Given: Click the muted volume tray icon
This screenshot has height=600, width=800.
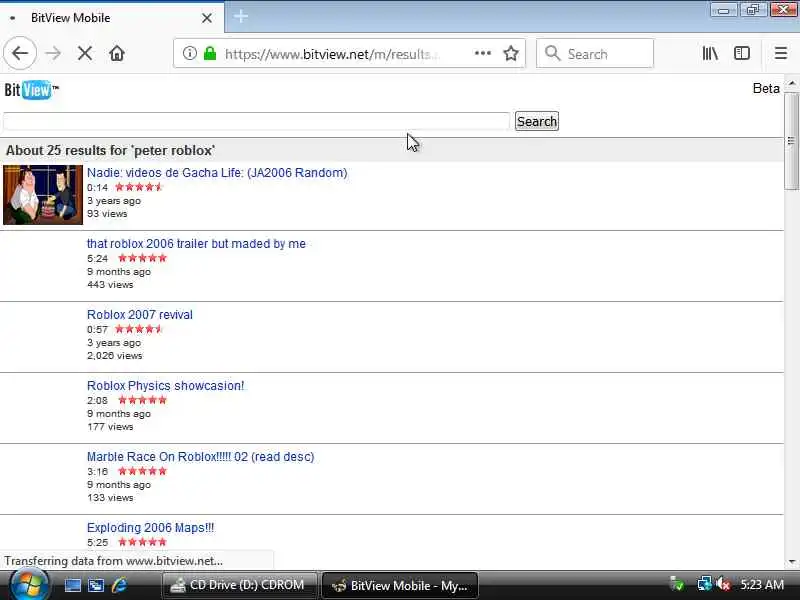Looking at the screenshot, I should (x=724, y=584).
